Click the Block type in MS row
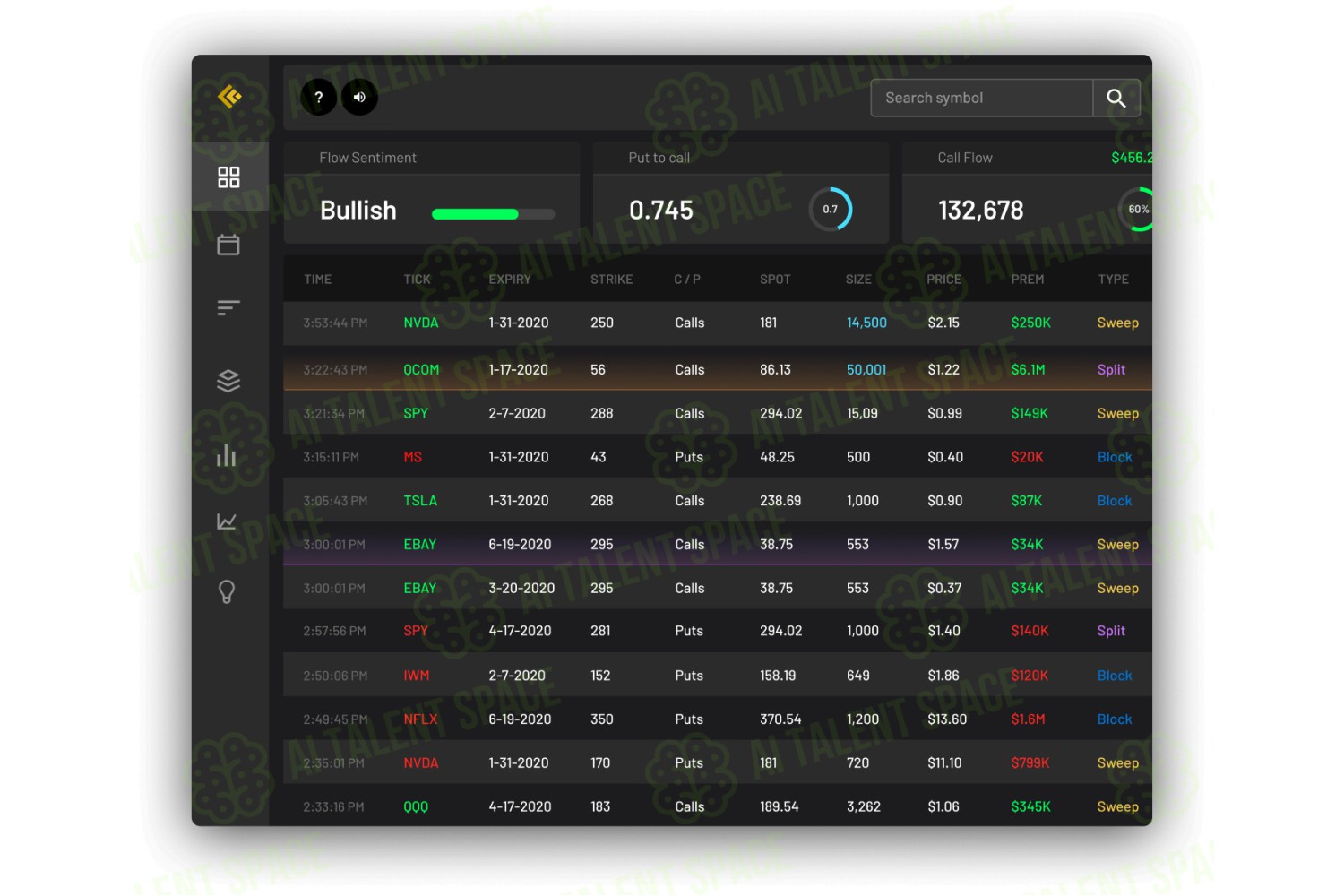 tap(1115, 457)
